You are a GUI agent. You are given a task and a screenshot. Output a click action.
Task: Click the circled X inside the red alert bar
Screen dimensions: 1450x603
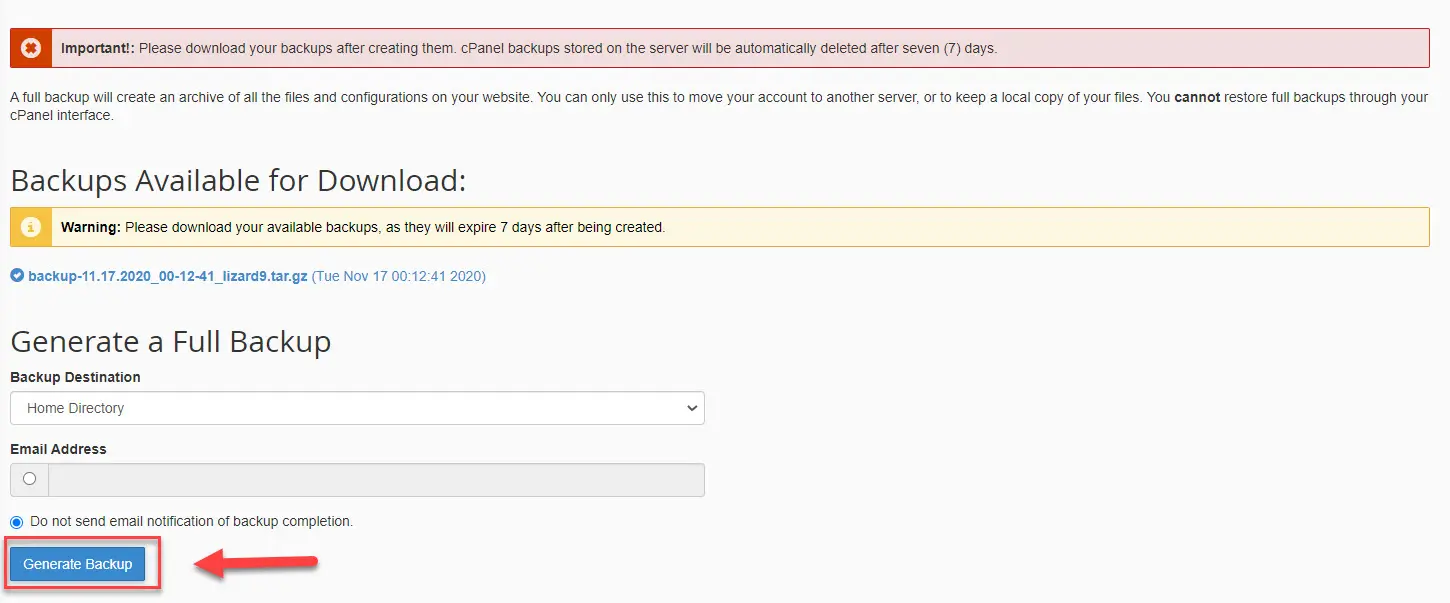coord(29,46)
